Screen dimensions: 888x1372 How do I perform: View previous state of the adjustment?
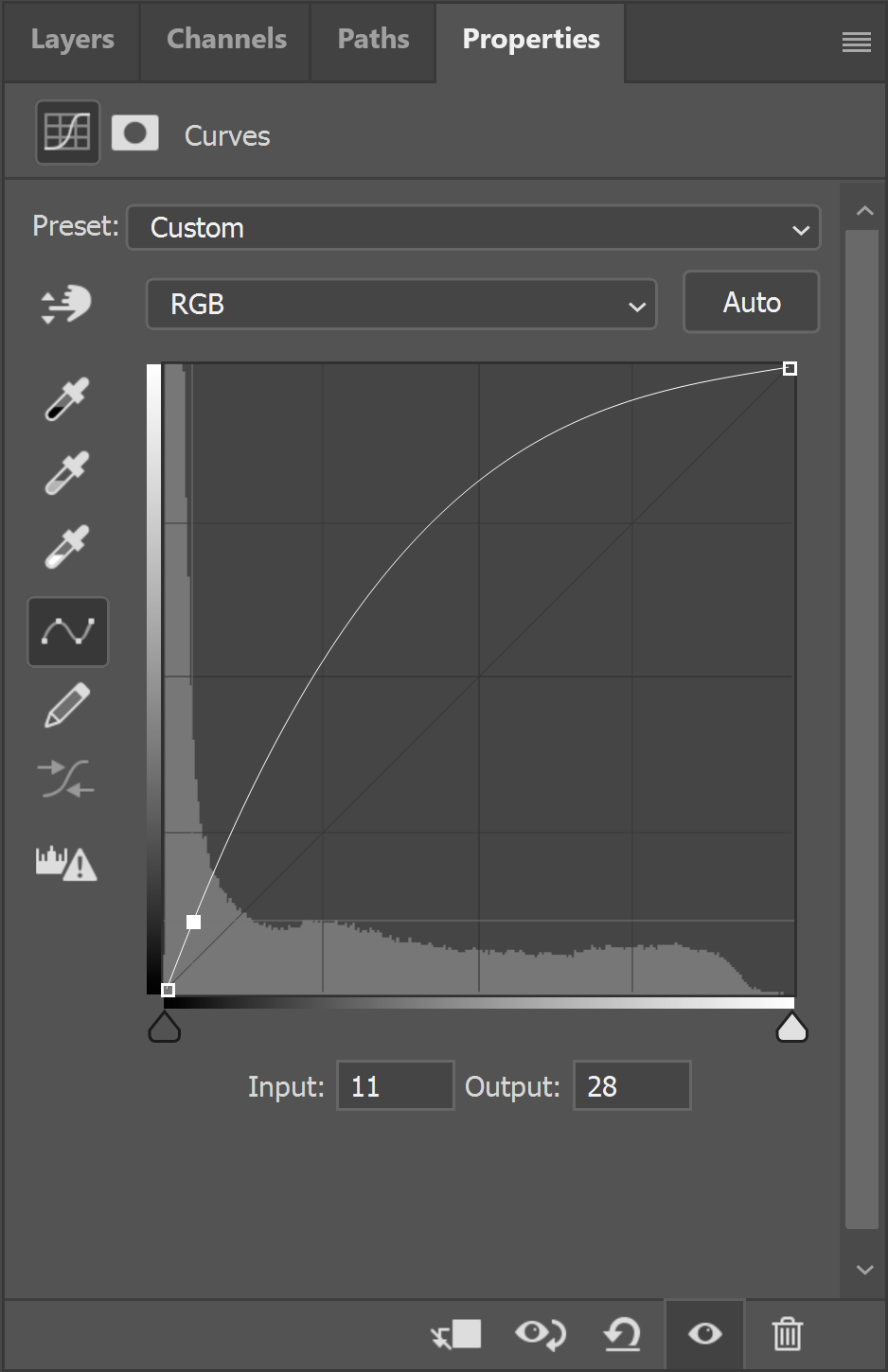coord(540,1334)
